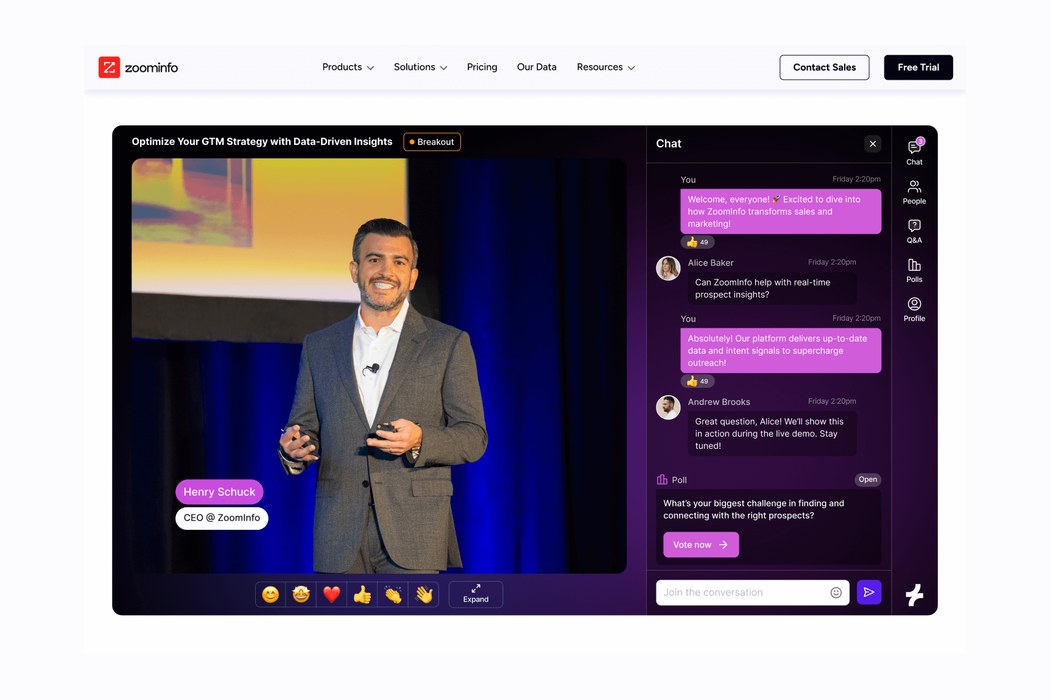The image size is (1050, 700).
Task: Click the Contact Sales button
Action: (x=824, y=67)
